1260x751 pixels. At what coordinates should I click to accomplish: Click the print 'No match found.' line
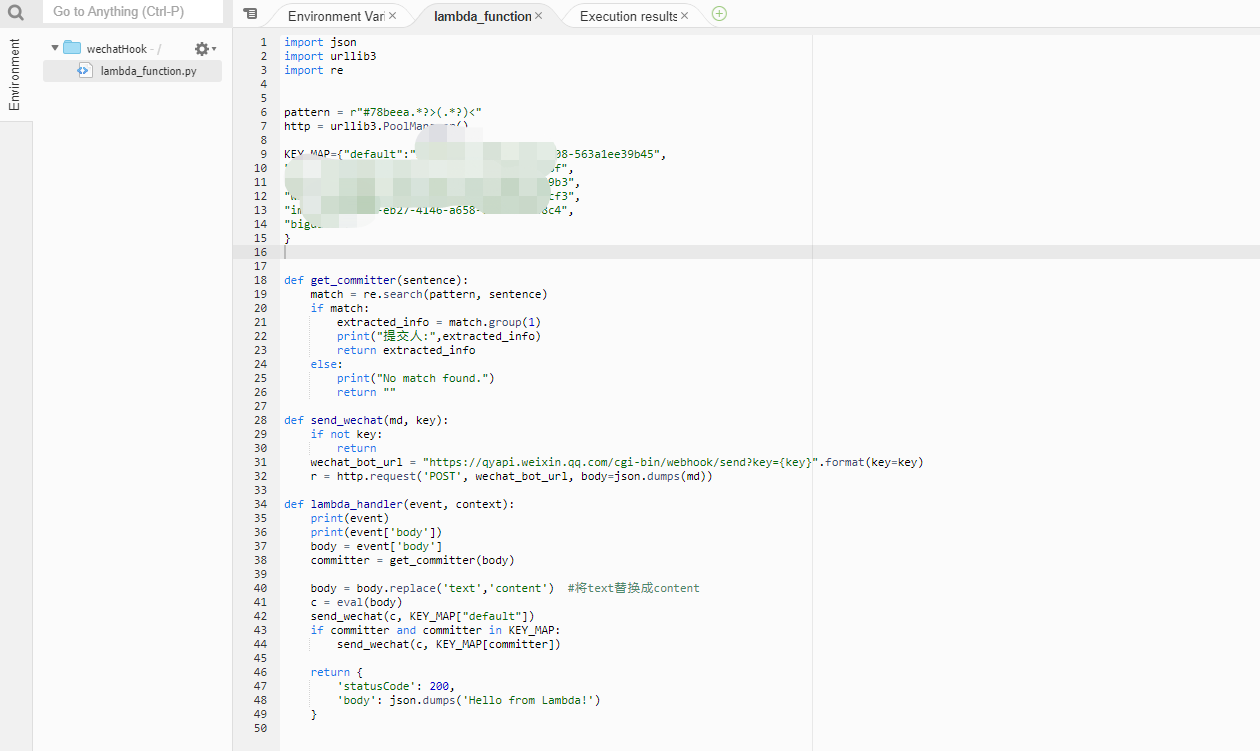tap(416, 378)
